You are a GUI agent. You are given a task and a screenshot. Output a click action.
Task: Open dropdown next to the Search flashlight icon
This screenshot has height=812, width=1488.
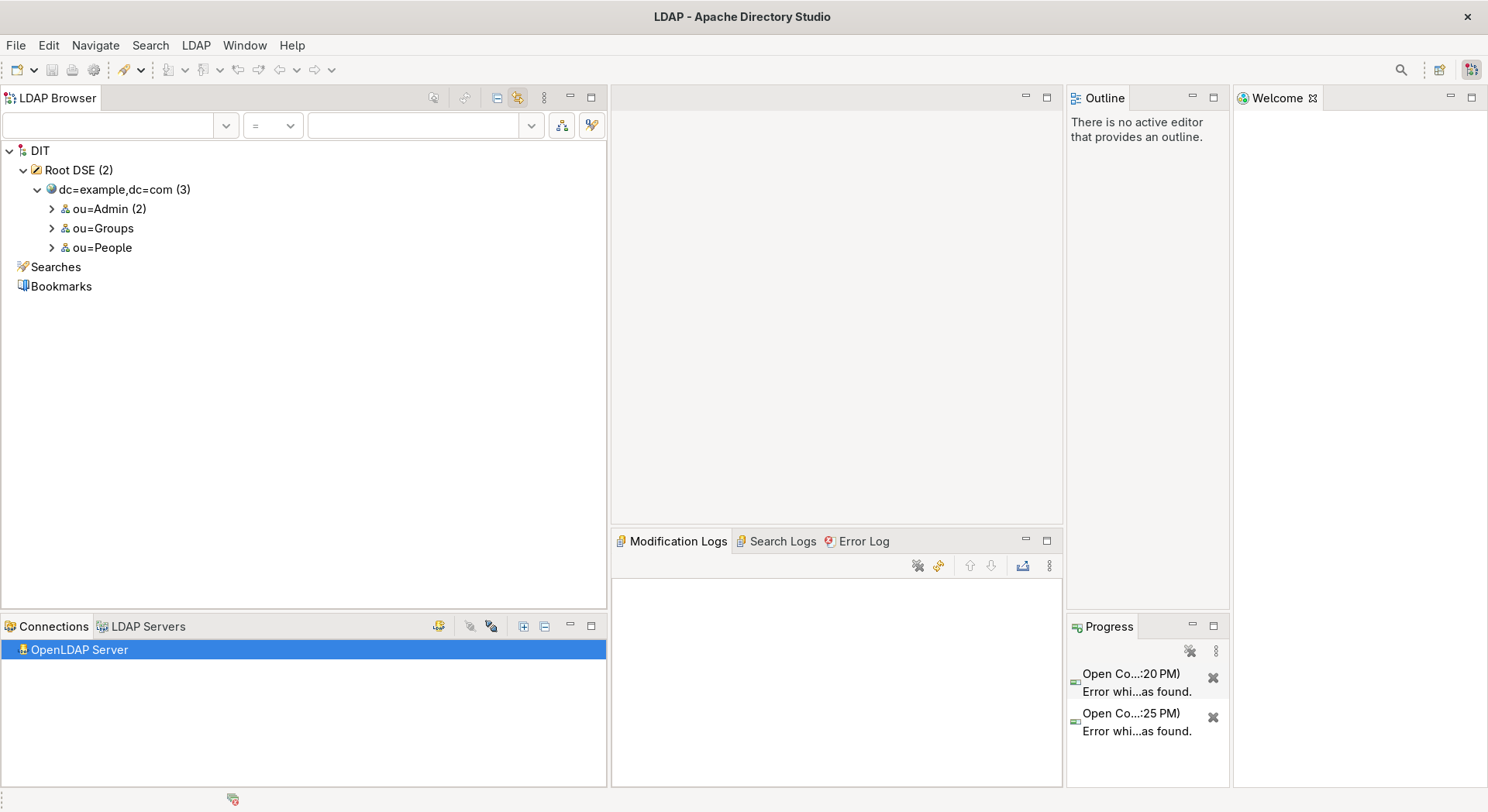141,70
